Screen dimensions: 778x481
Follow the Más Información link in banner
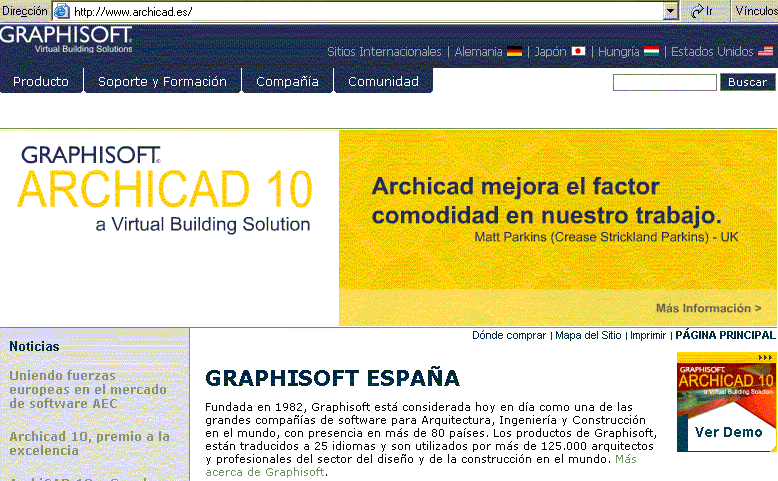(708, 308)
